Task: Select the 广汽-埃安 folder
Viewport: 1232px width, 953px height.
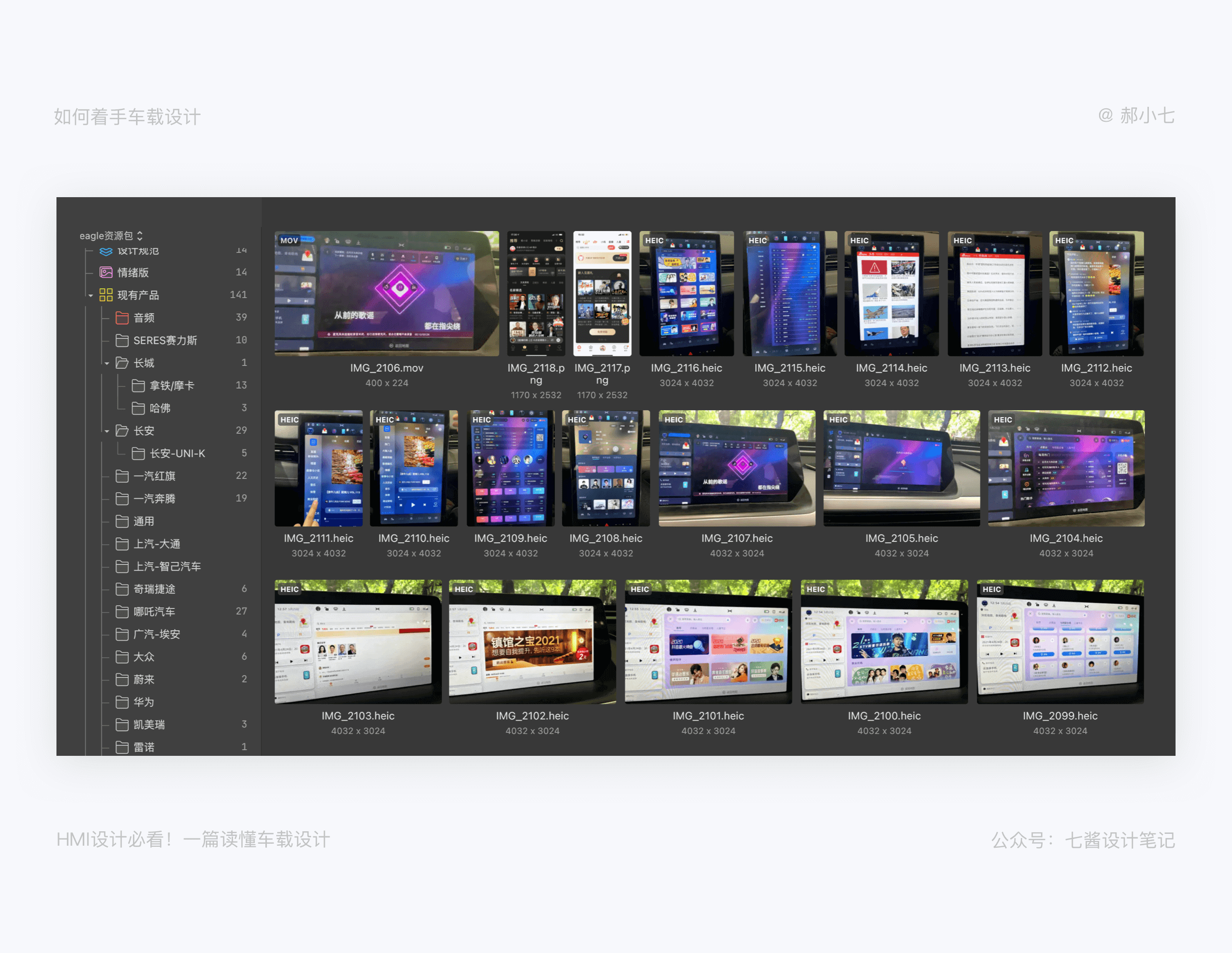Action: [157, 634]
